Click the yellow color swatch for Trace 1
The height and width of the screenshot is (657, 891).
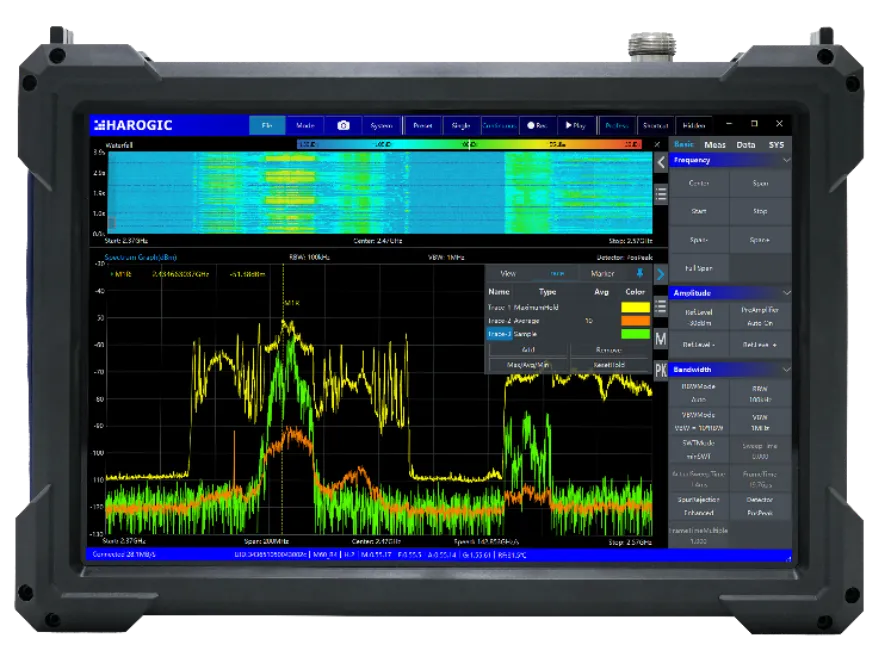coord(635,307)
